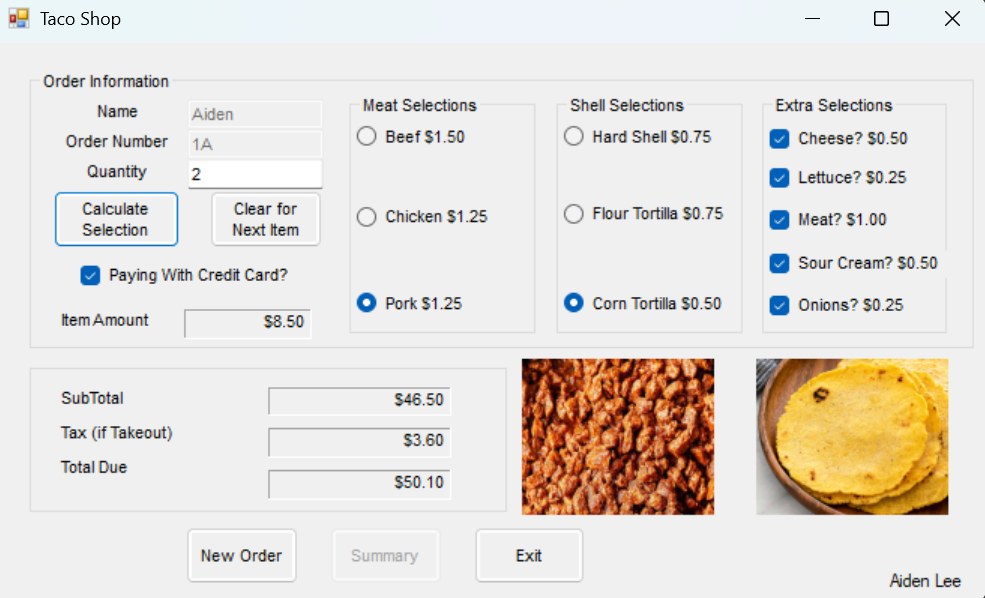Image resolution: width=985 pixels, height=598 pixels.
Task: Click Clear for Next Item button
Action: pos(265,219)
